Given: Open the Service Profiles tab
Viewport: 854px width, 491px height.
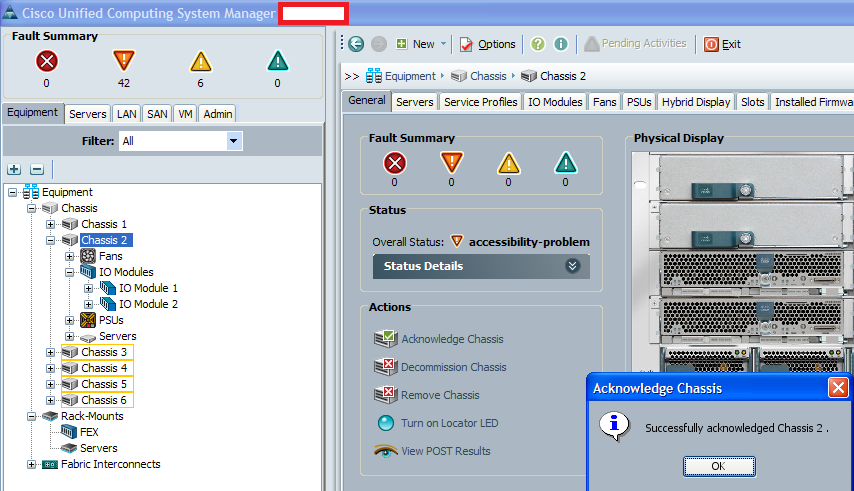Looking at the screenshot, I should click(x=480, y=102).
